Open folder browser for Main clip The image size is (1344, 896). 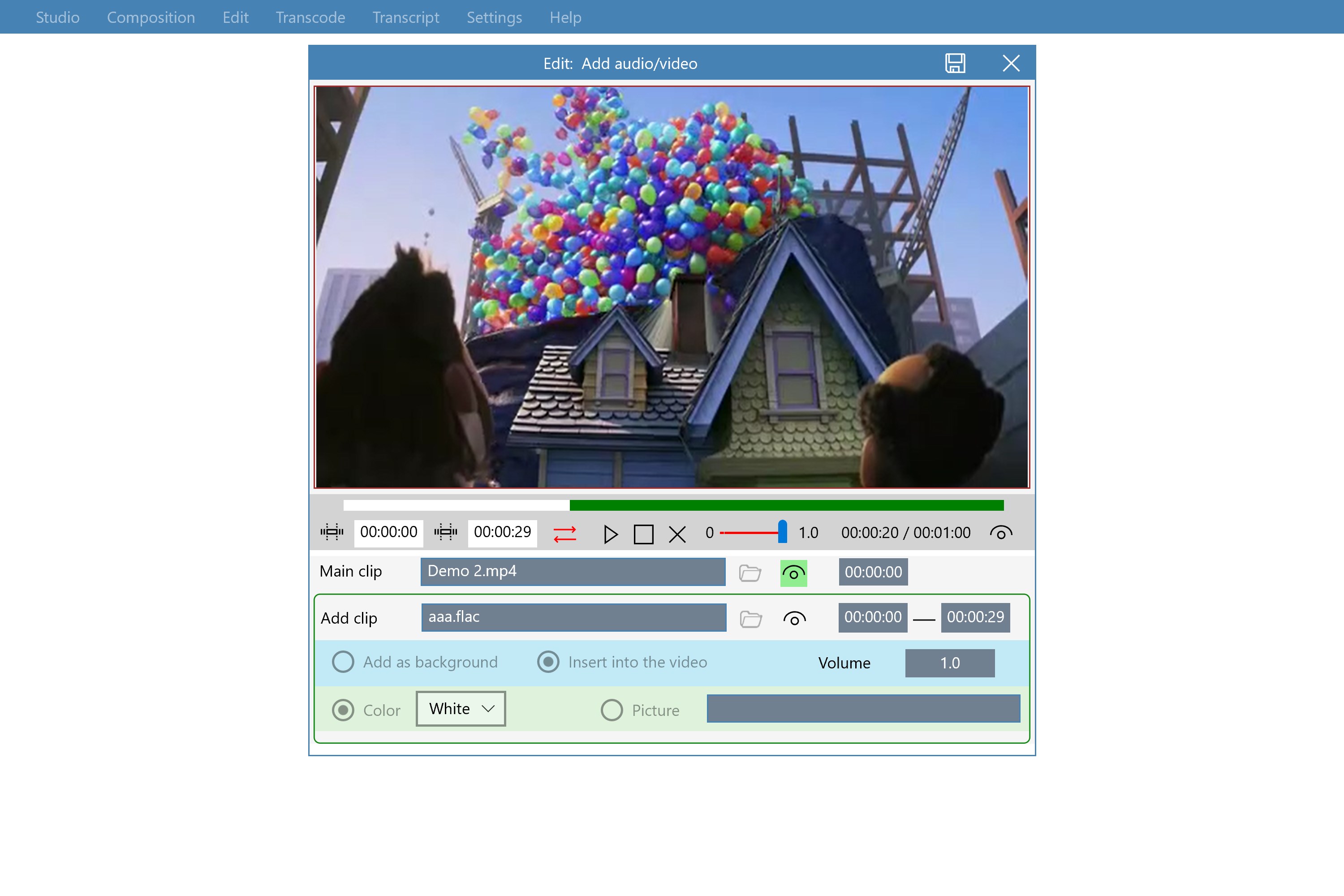[750, 573]
